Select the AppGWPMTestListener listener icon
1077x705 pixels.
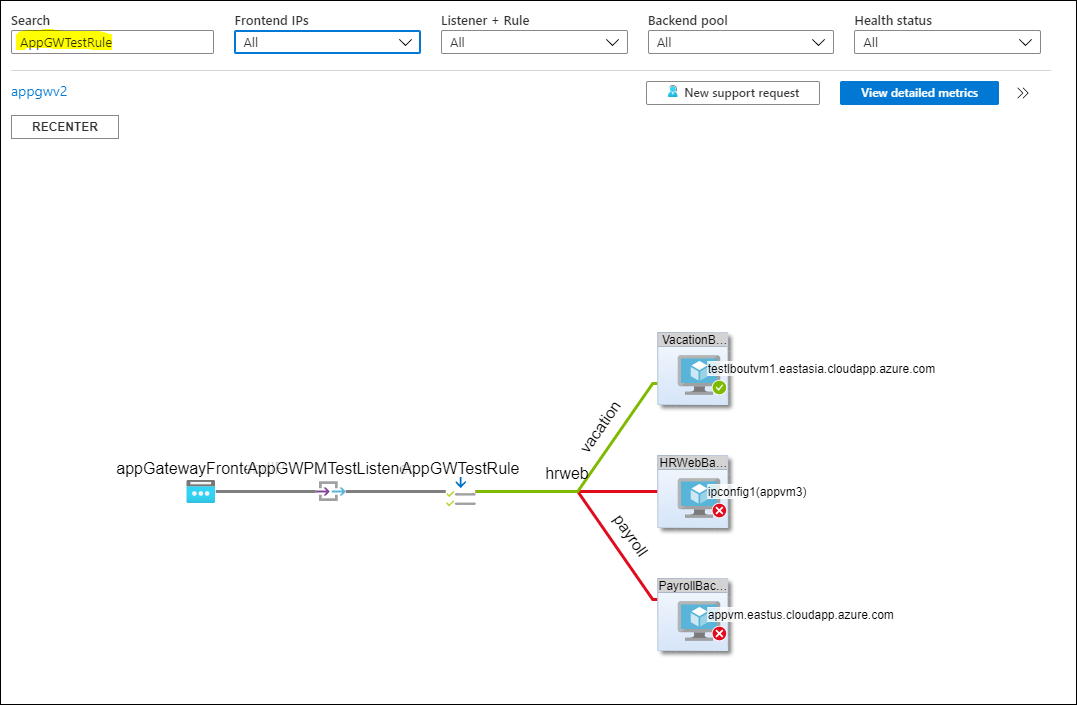click(x=332, y=491)
